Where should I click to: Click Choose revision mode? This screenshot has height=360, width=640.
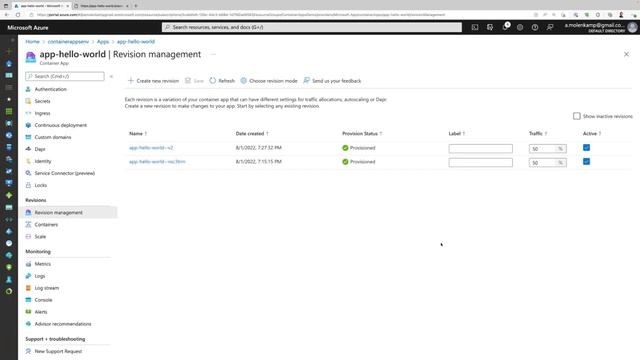269,81
